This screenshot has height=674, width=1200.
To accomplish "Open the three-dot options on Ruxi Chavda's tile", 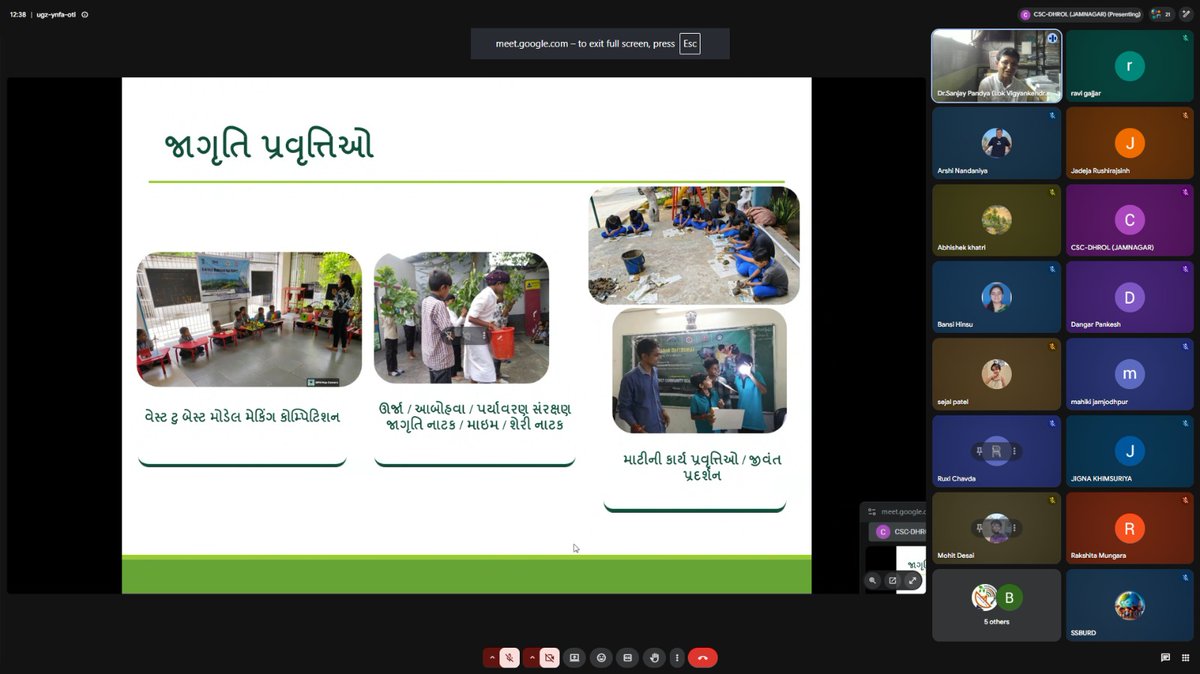I will click(1014, 451).
